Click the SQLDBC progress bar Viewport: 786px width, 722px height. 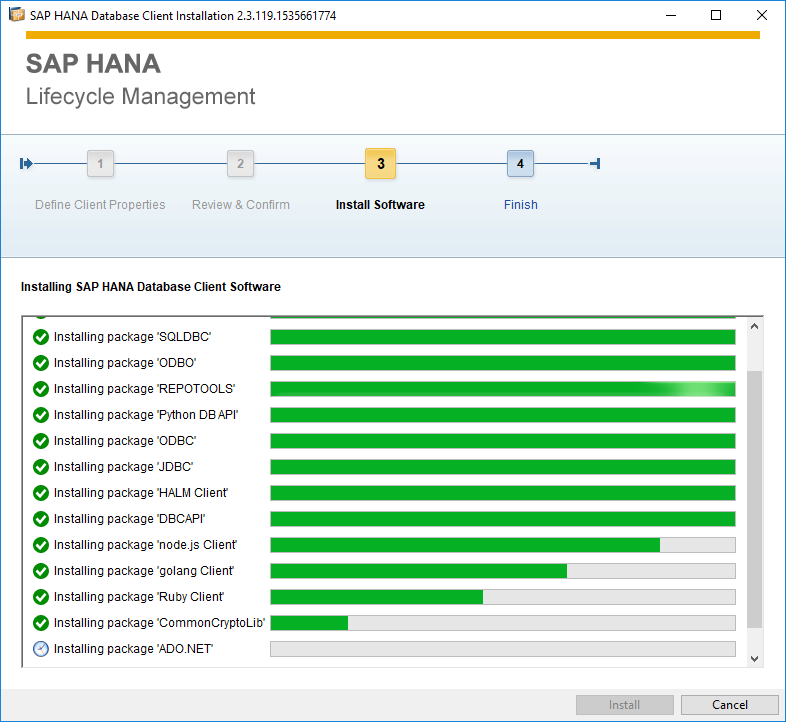pos(503,337)
